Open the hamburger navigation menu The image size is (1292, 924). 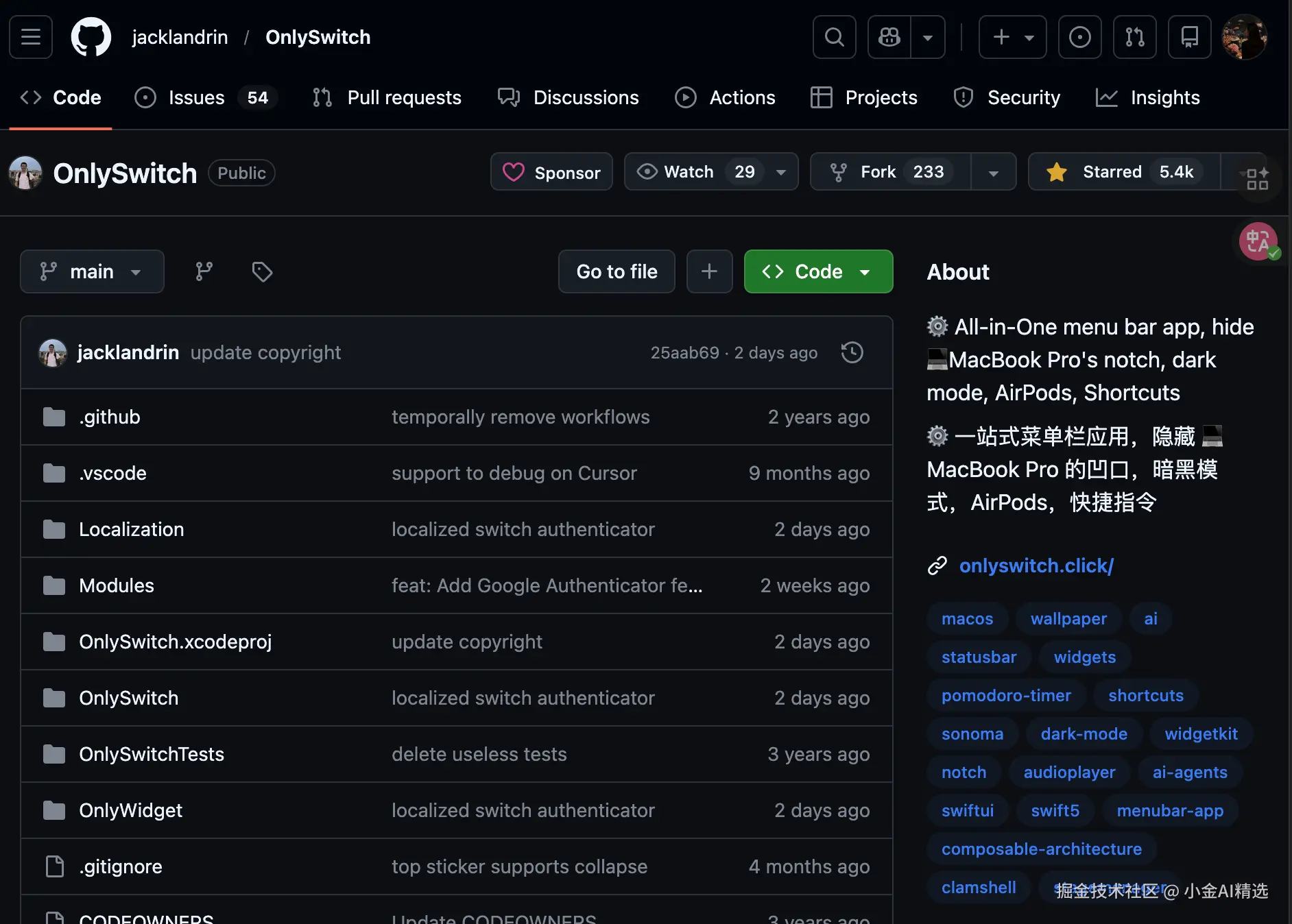click(x=31, y=37)
